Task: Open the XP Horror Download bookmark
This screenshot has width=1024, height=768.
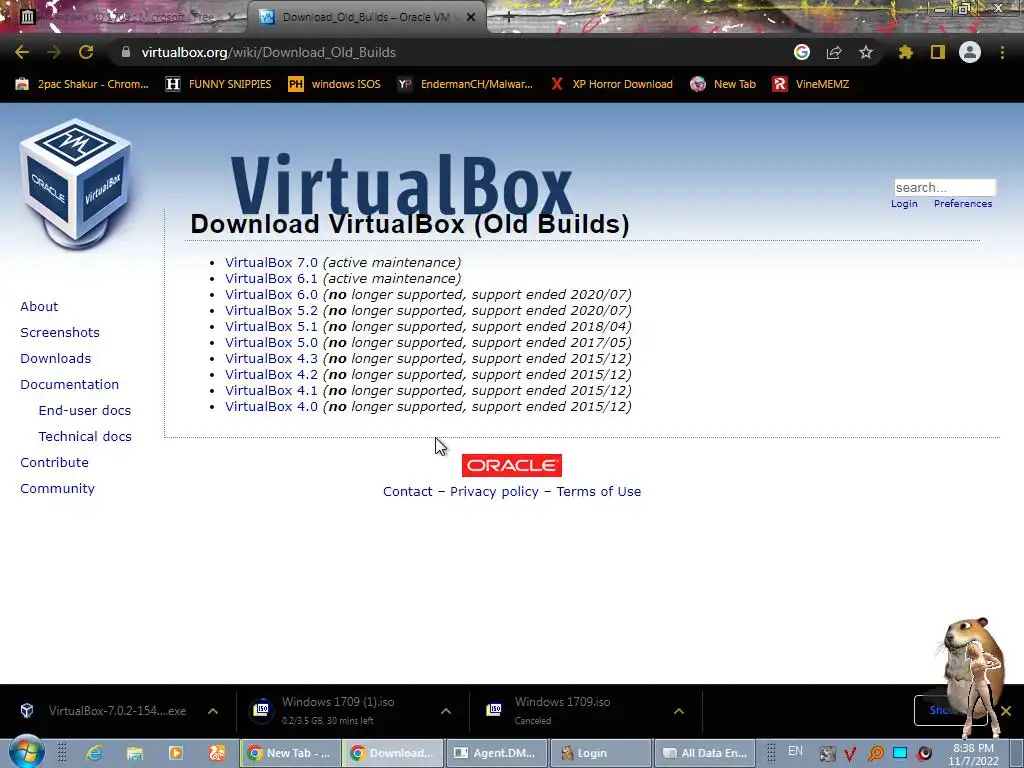Action: (x=612, y=84)
